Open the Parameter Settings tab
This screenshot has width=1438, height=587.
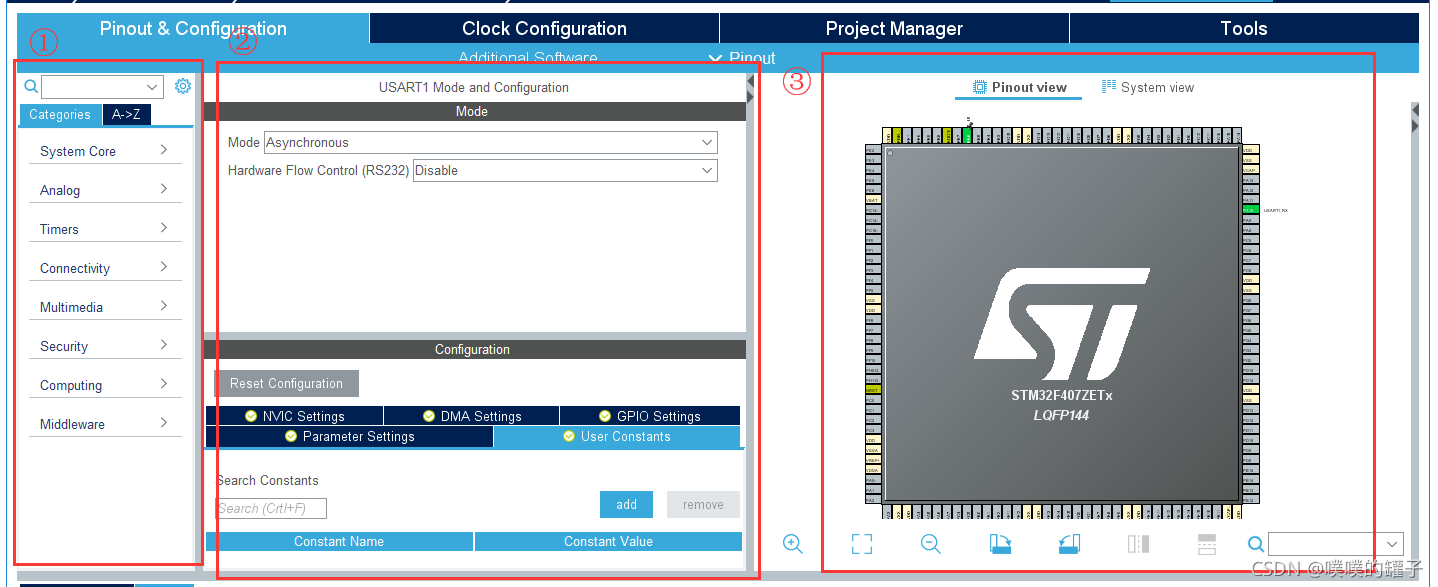coord(349,437)
